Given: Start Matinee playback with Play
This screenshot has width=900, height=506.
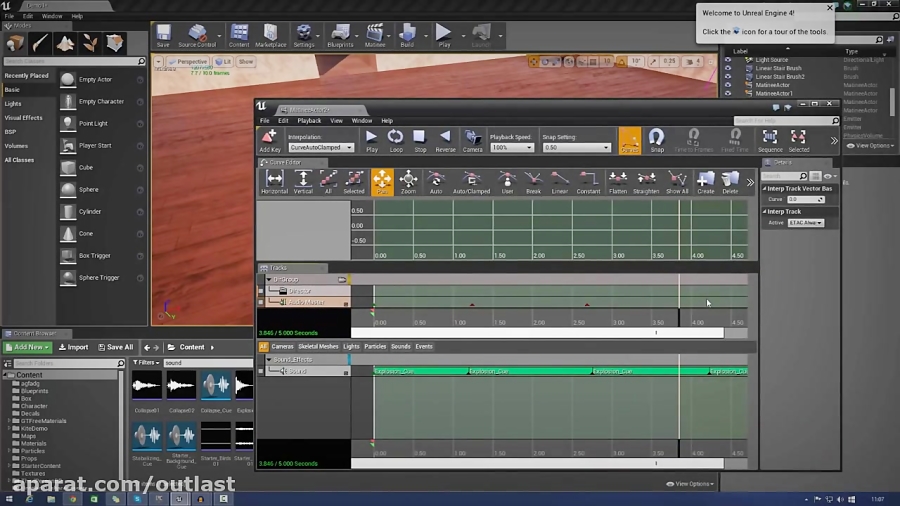Looking at the screenshot, I should pyautogui.click(x=371, y=141).
